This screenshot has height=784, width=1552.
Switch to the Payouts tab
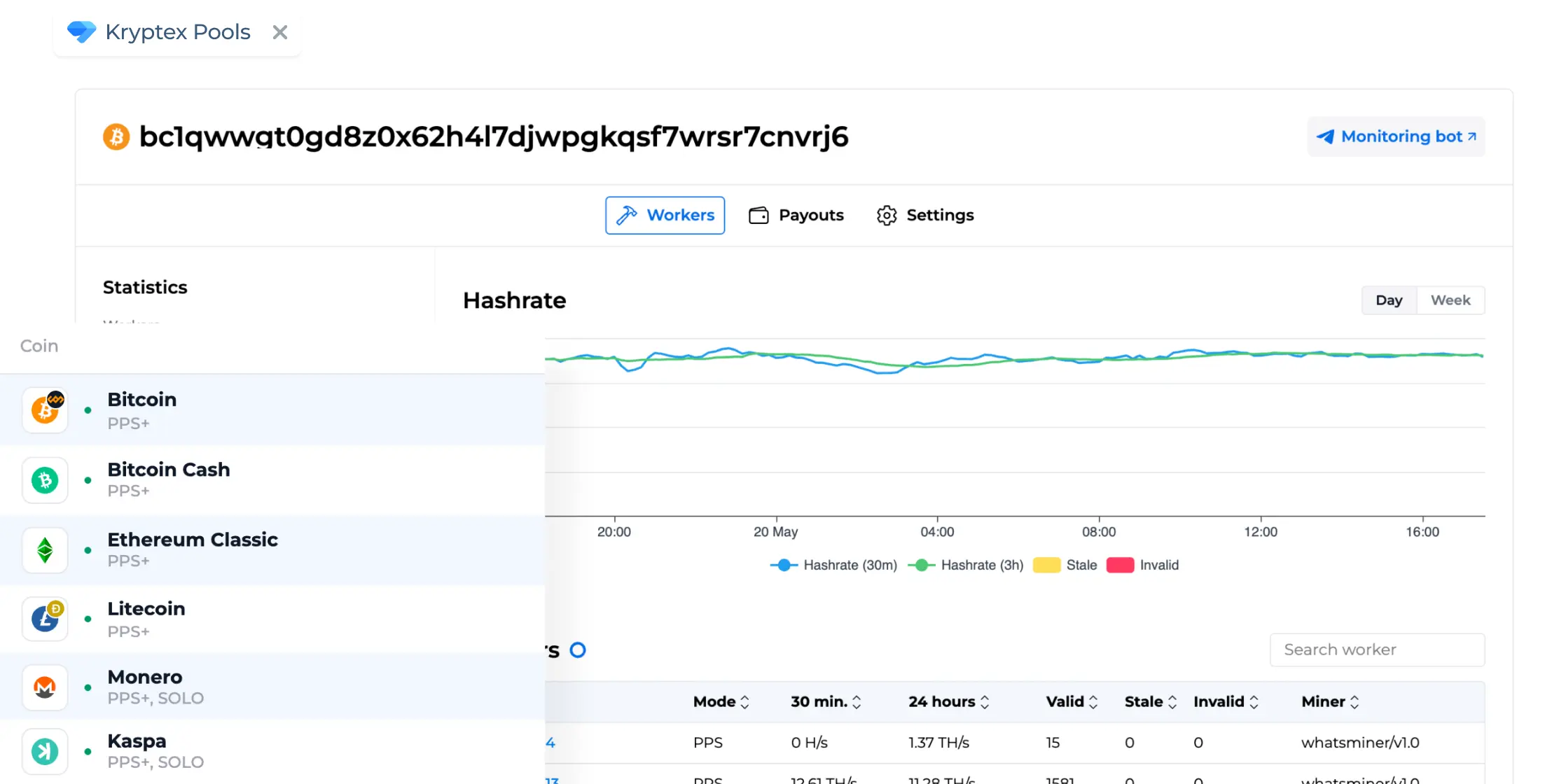[796, 215]
